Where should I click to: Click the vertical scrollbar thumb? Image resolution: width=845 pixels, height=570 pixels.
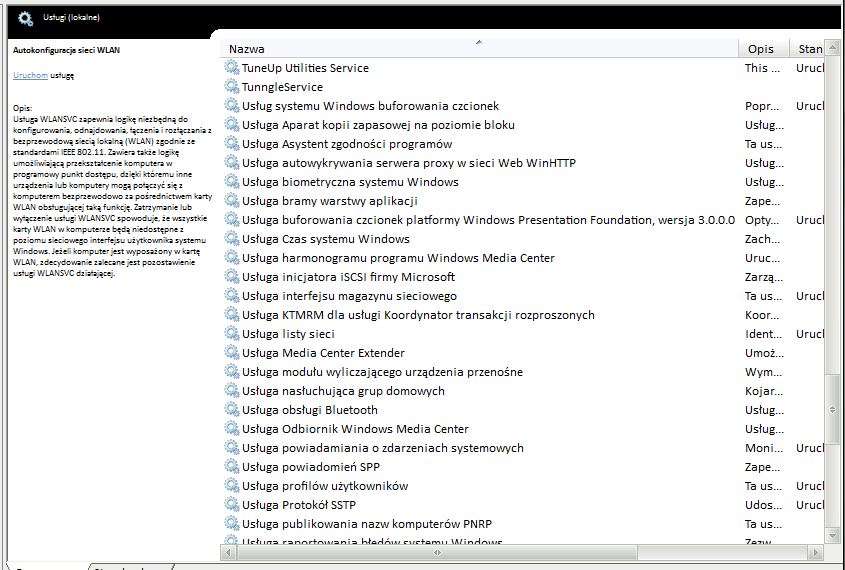point(833,410)
